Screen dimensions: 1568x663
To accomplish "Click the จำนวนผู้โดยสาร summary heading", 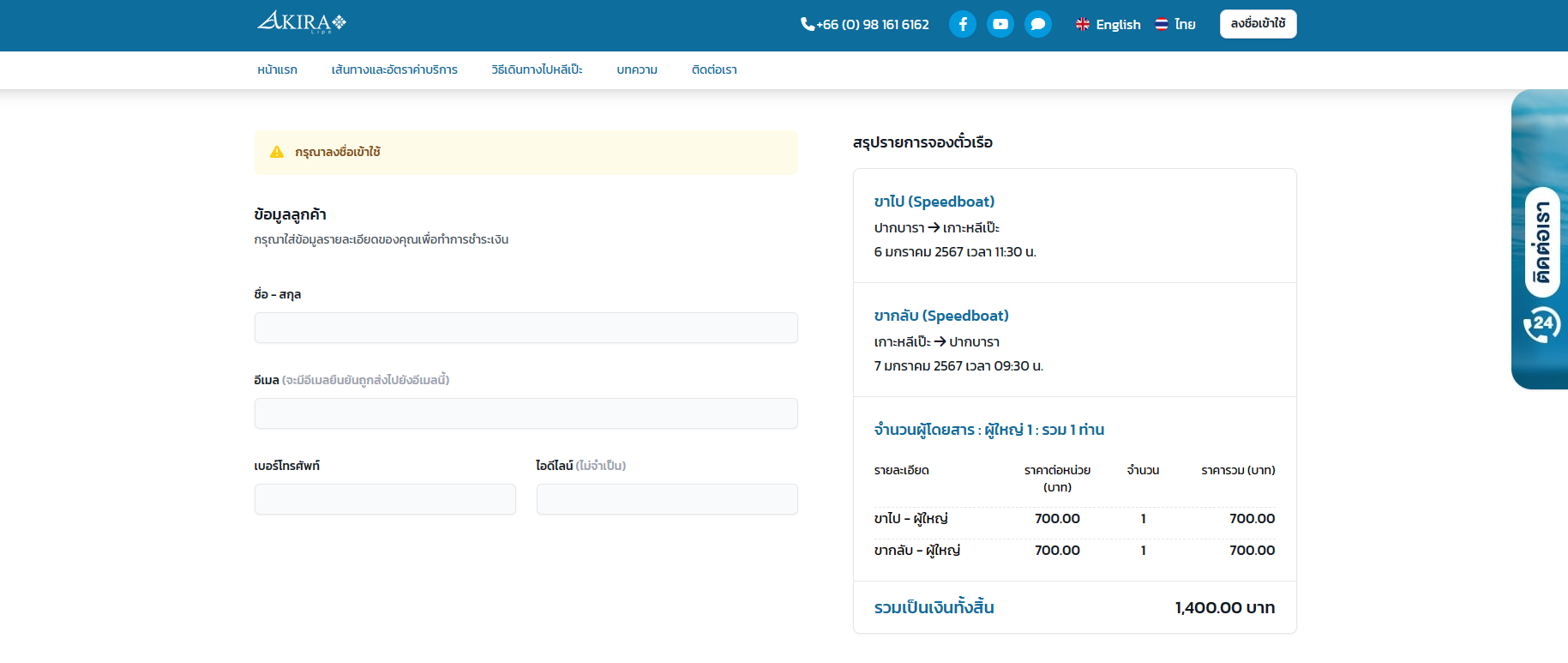I will click(989, 430).
